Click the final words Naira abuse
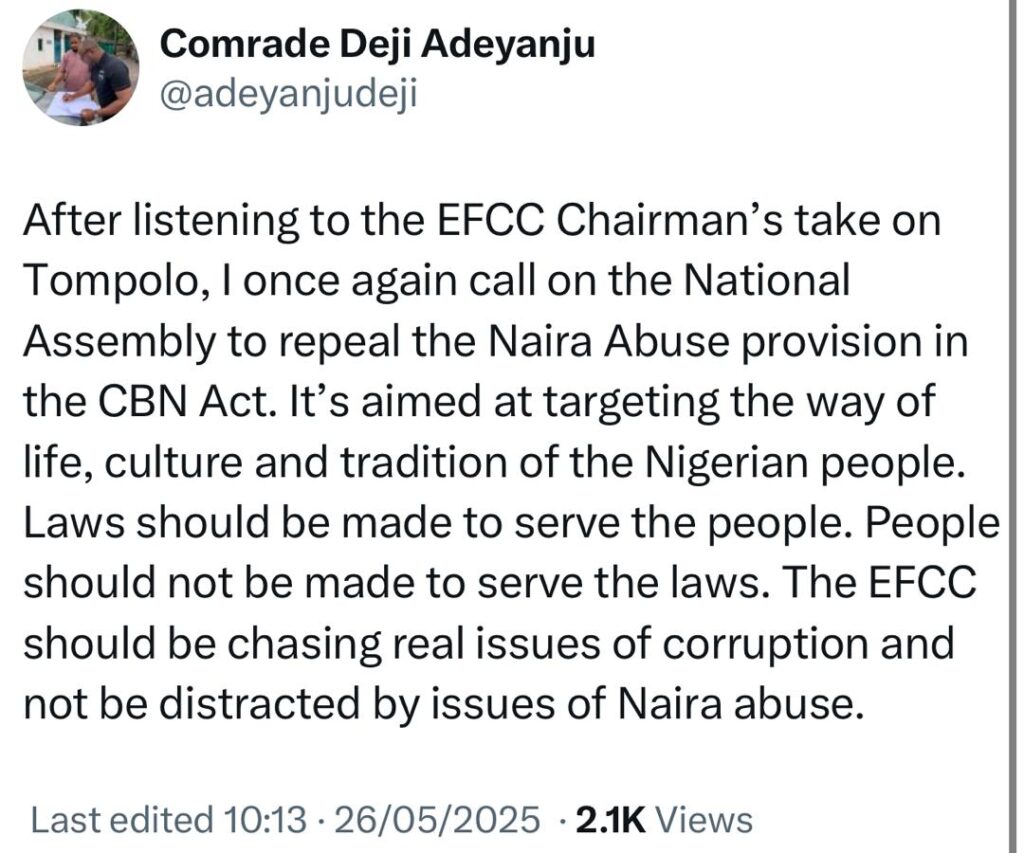Viewport: 1024px width, 853px height. pos(735,705)
